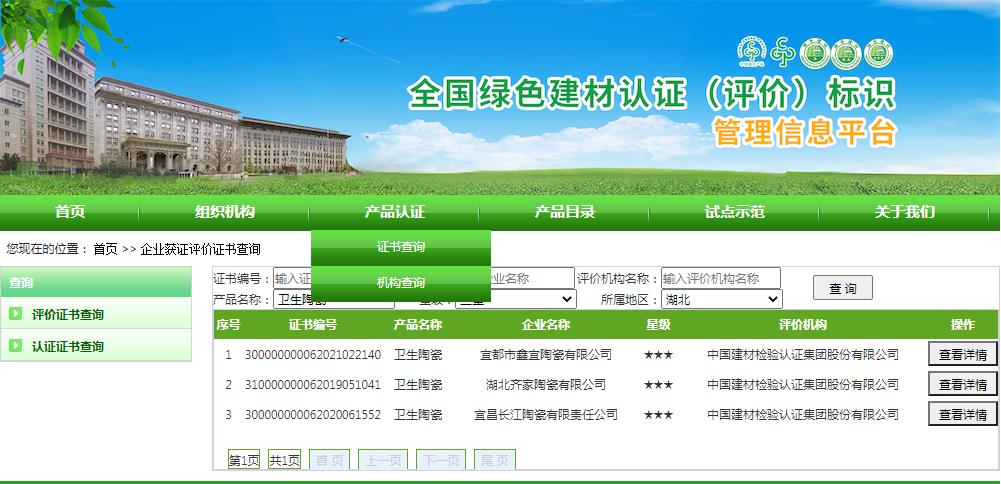Viewport: 1001px width, 484px height.
Task: Open 关于我们 in the navigation bar
Action: pos(905,211)
